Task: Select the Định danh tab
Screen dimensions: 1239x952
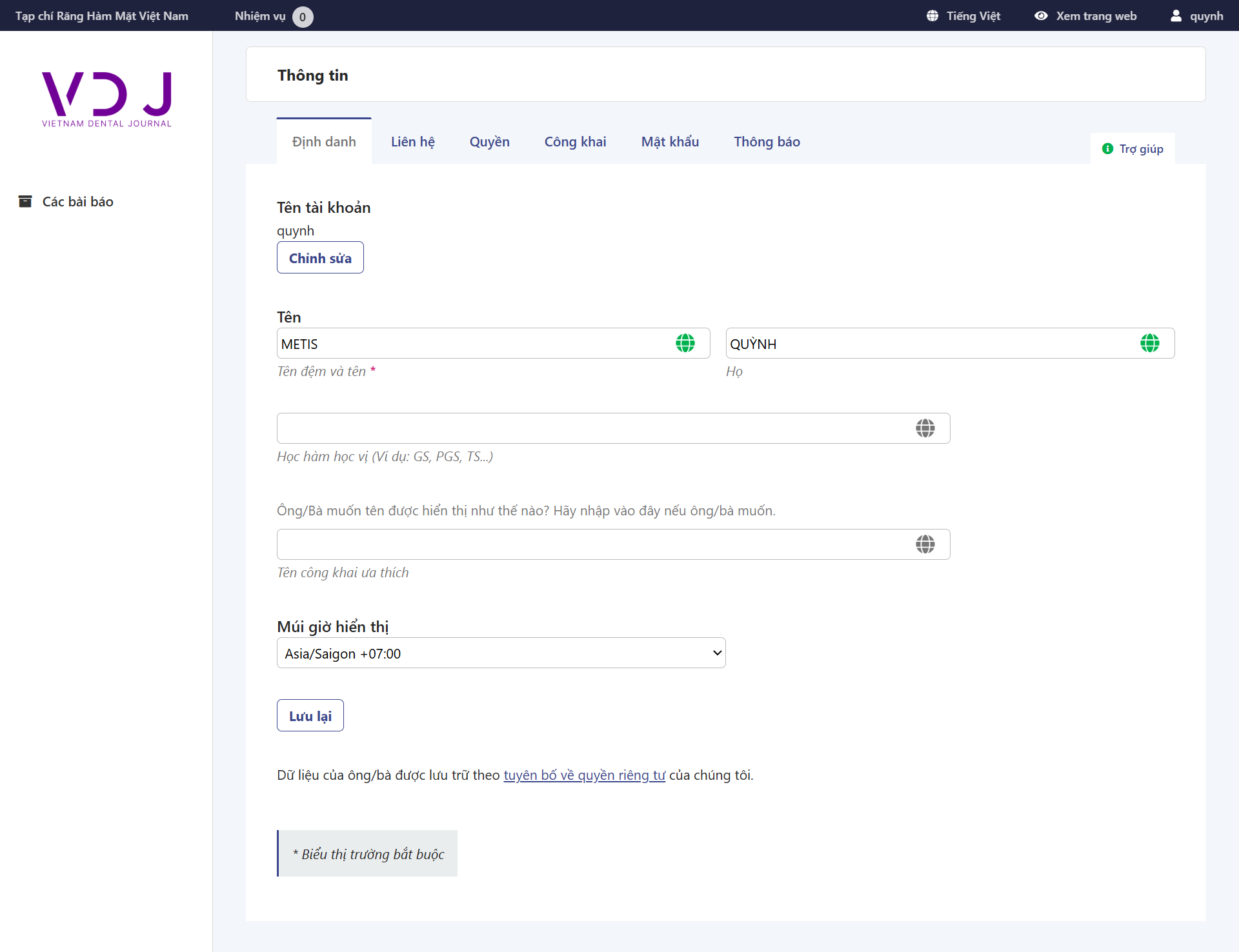Action: (x=324, y=142)
